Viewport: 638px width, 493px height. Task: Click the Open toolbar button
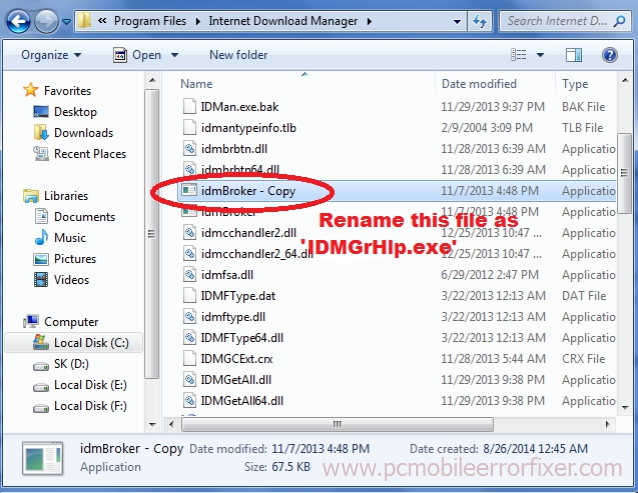137,55
